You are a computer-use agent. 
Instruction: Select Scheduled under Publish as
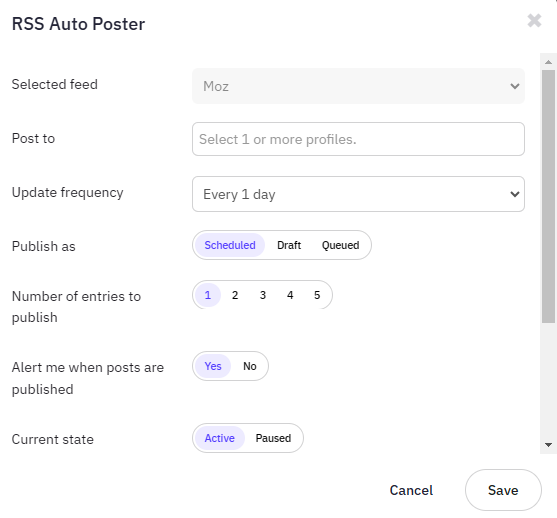230,245
